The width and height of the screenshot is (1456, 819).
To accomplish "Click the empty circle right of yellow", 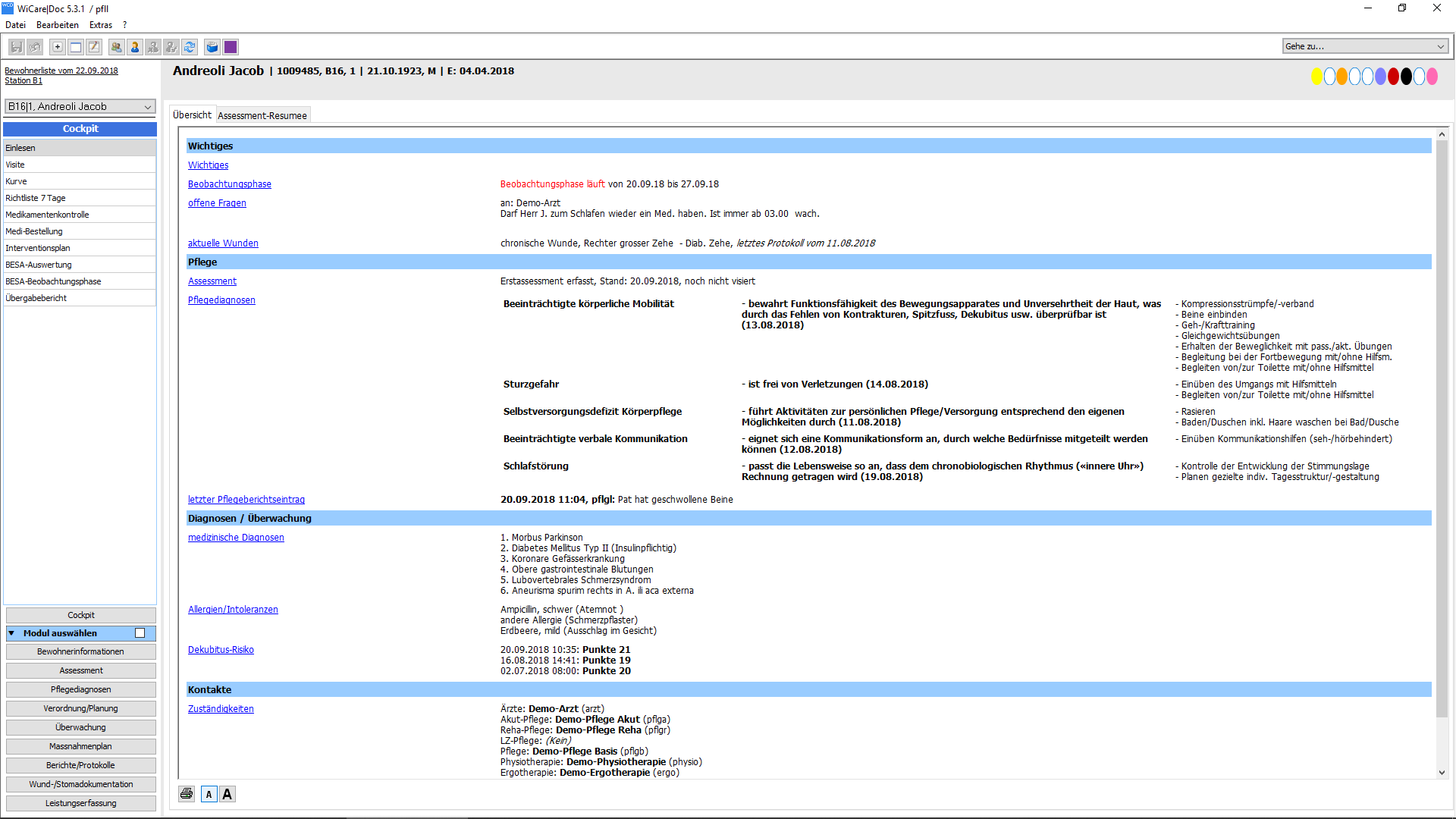I will click(1330, 77).
